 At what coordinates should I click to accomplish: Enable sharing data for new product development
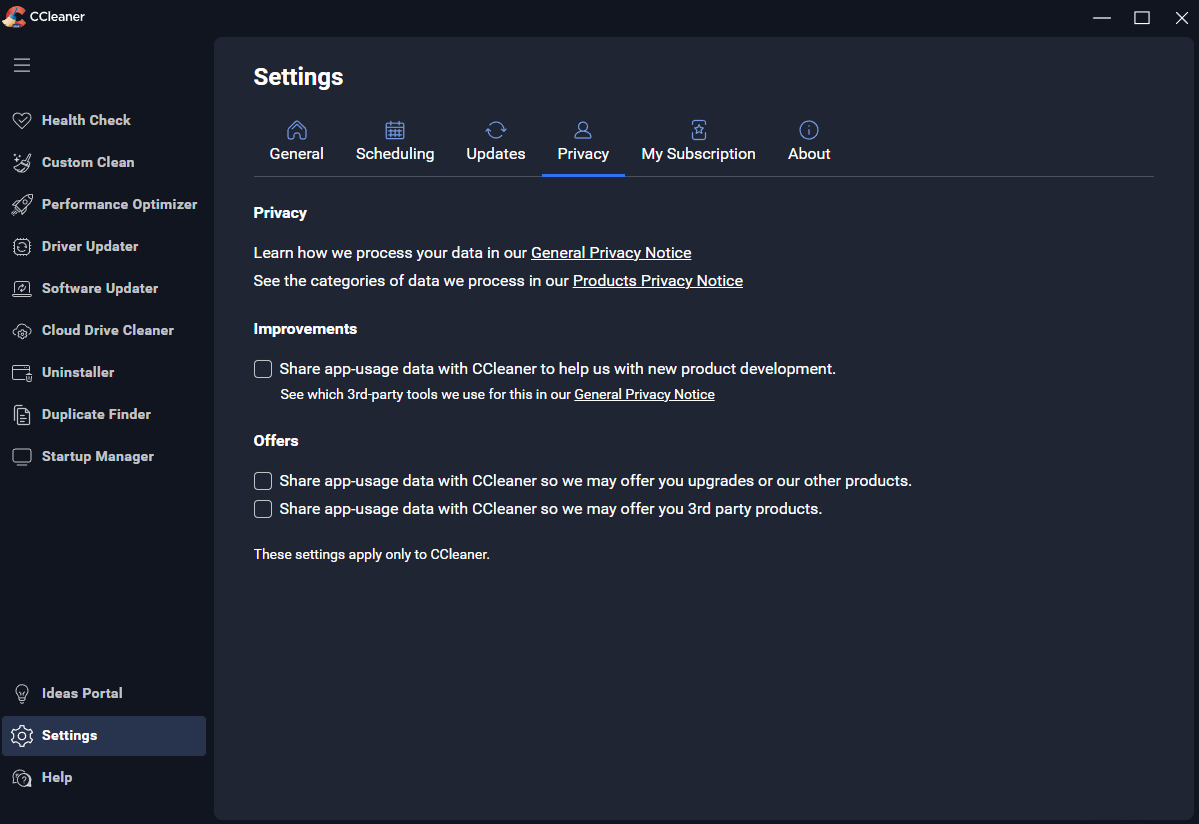point(263,369)
